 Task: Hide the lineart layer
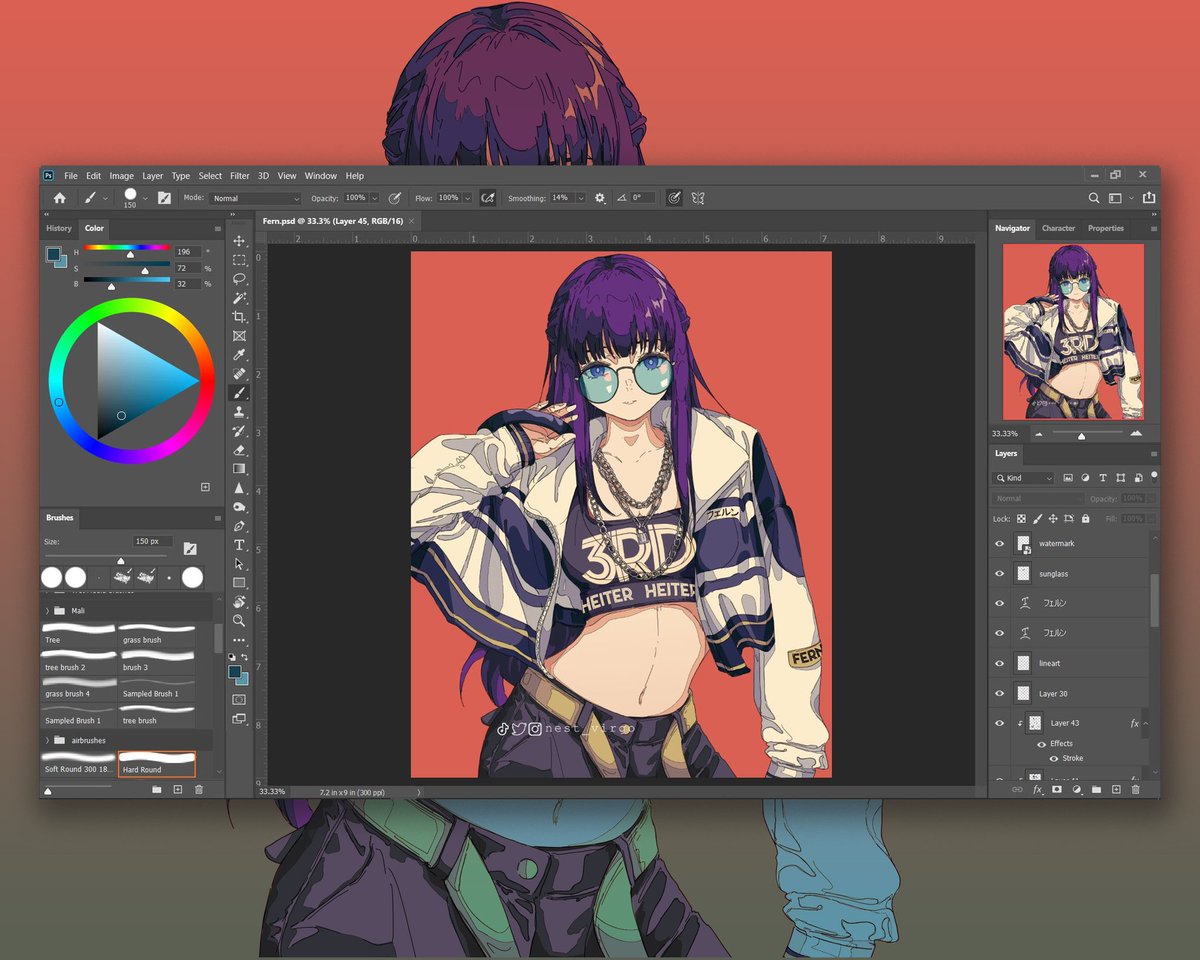coord(999,663)
